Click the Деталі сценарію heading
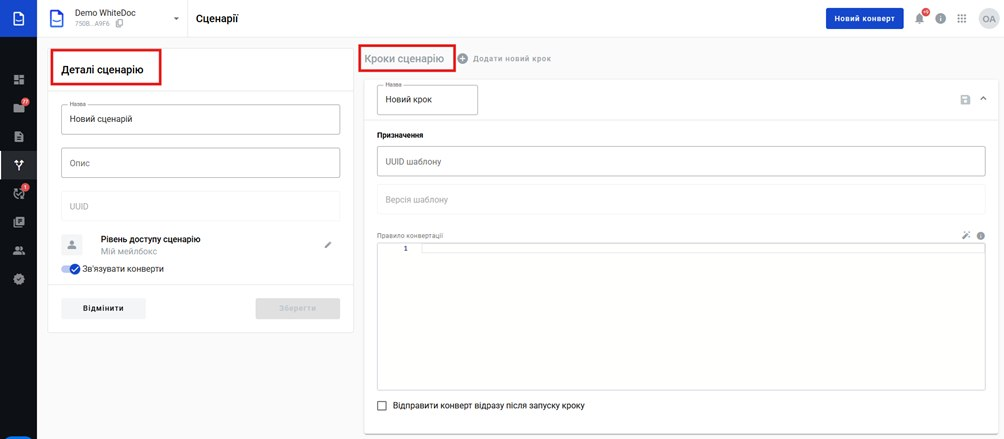 [102, 70]
